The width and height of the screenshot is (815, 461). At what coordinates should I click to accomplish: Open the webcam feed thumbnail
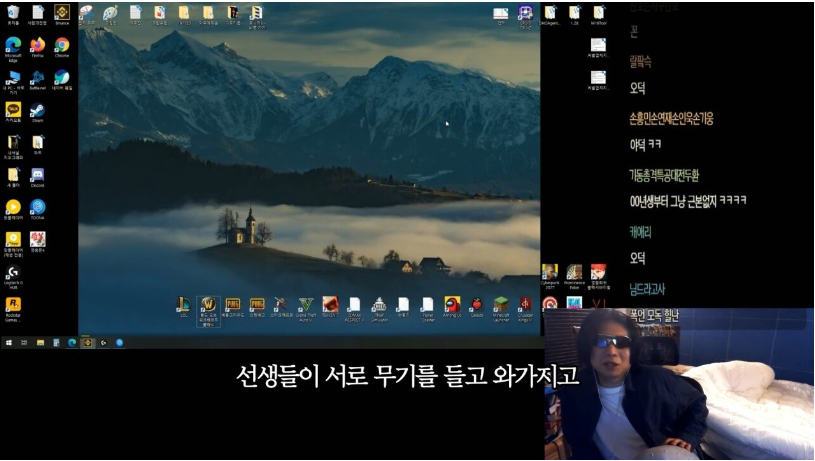[x=679, y=384]
